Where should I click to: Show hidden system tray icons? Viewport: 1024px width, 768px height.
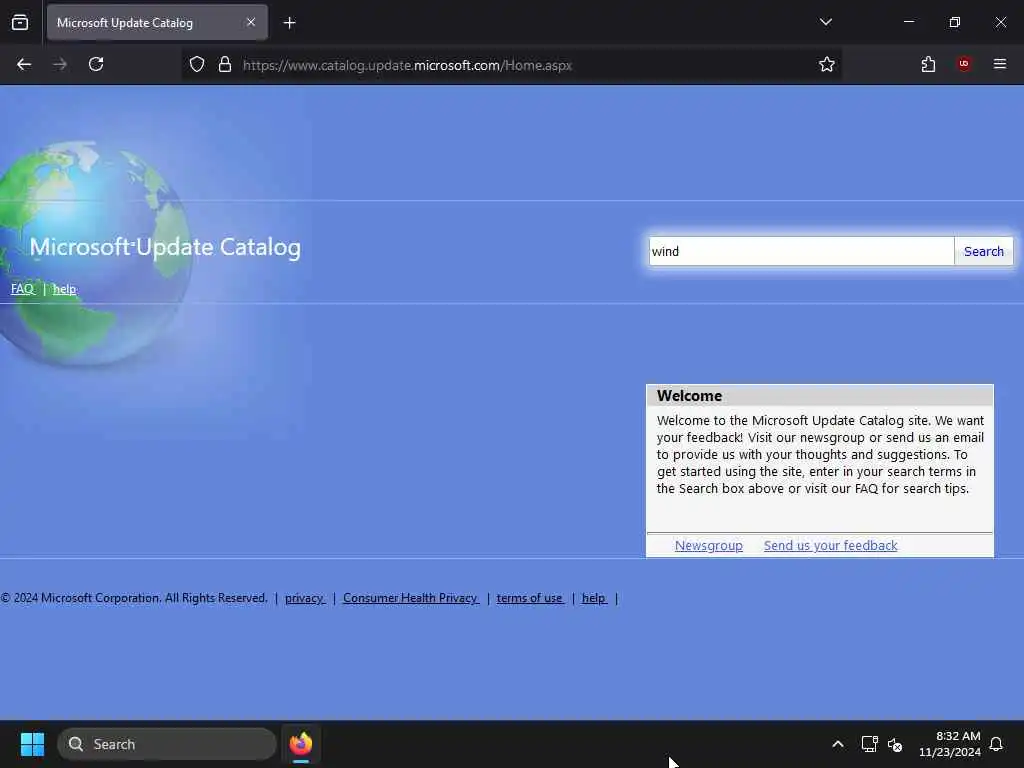[x=838, y=744]
